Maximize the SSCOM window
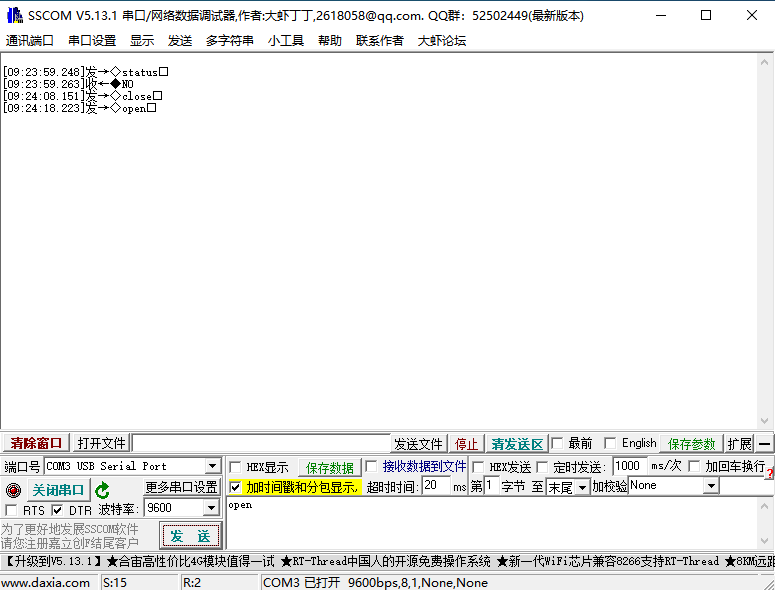 coord(706,15)
